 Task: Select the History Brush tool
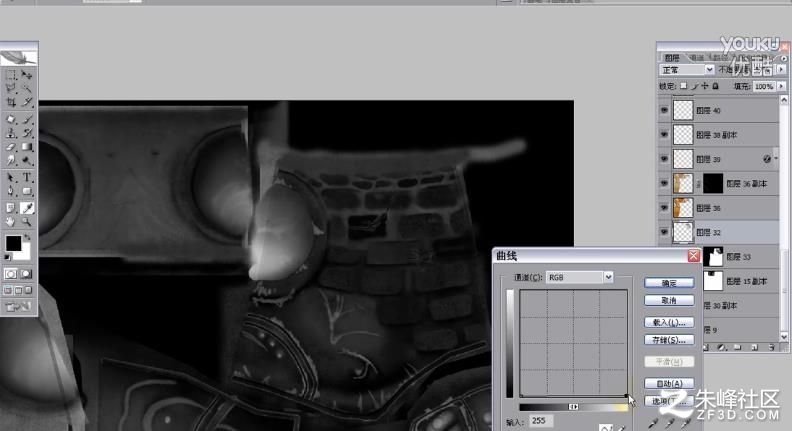click(x=27, y=133)
